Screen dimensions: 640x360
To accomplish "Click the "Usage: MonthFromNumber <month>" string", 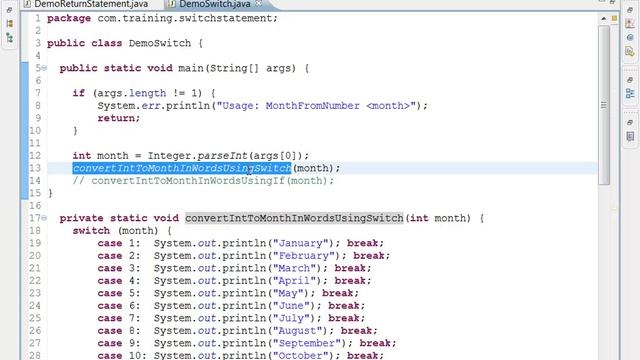I will pyautogui.click(x=316, y=106).
